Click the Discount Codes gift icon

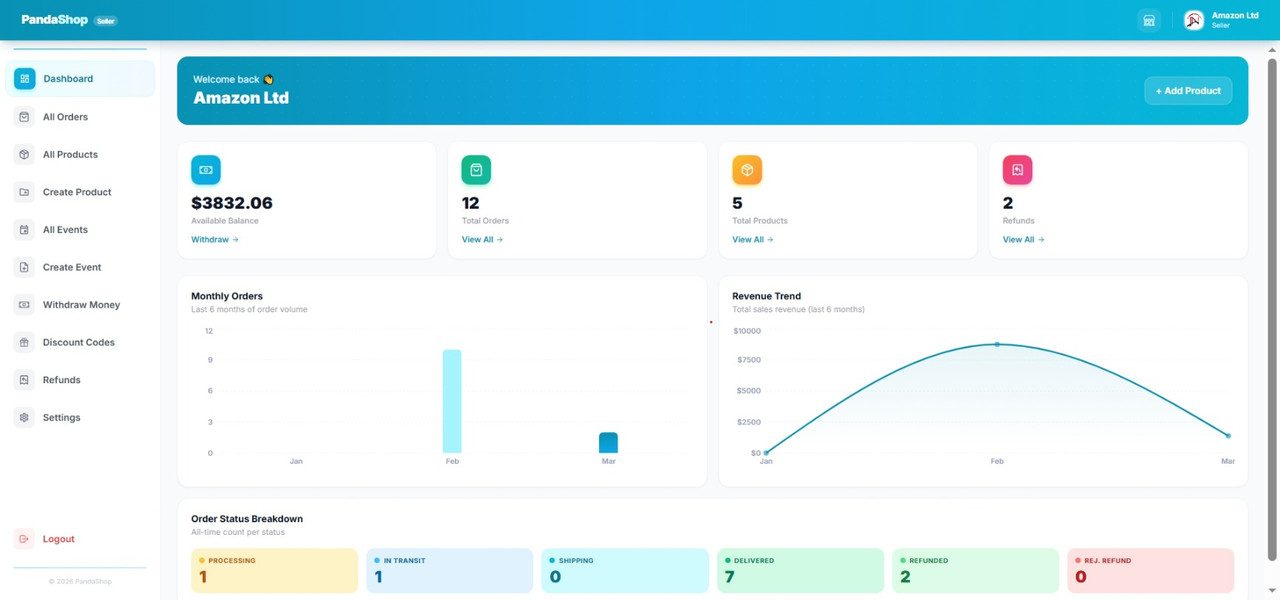coord(24,342)
